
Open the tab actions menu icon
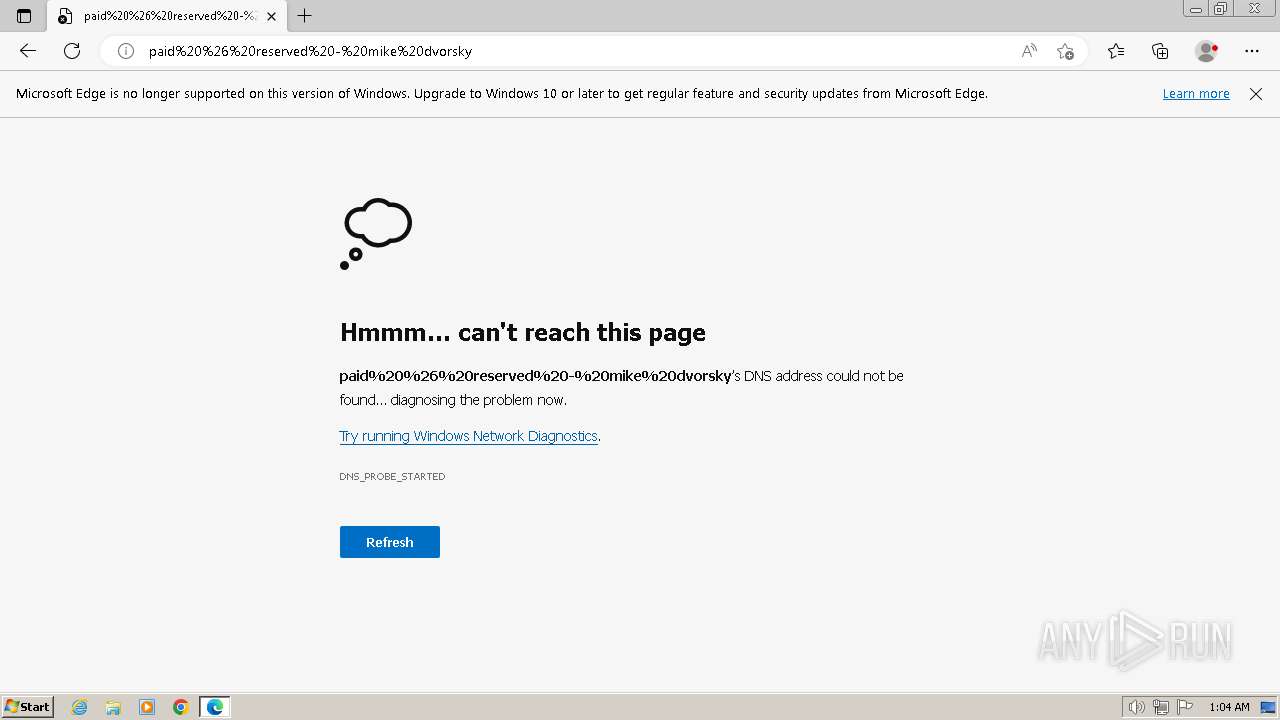pyautogui.click(x=24, y=16)
